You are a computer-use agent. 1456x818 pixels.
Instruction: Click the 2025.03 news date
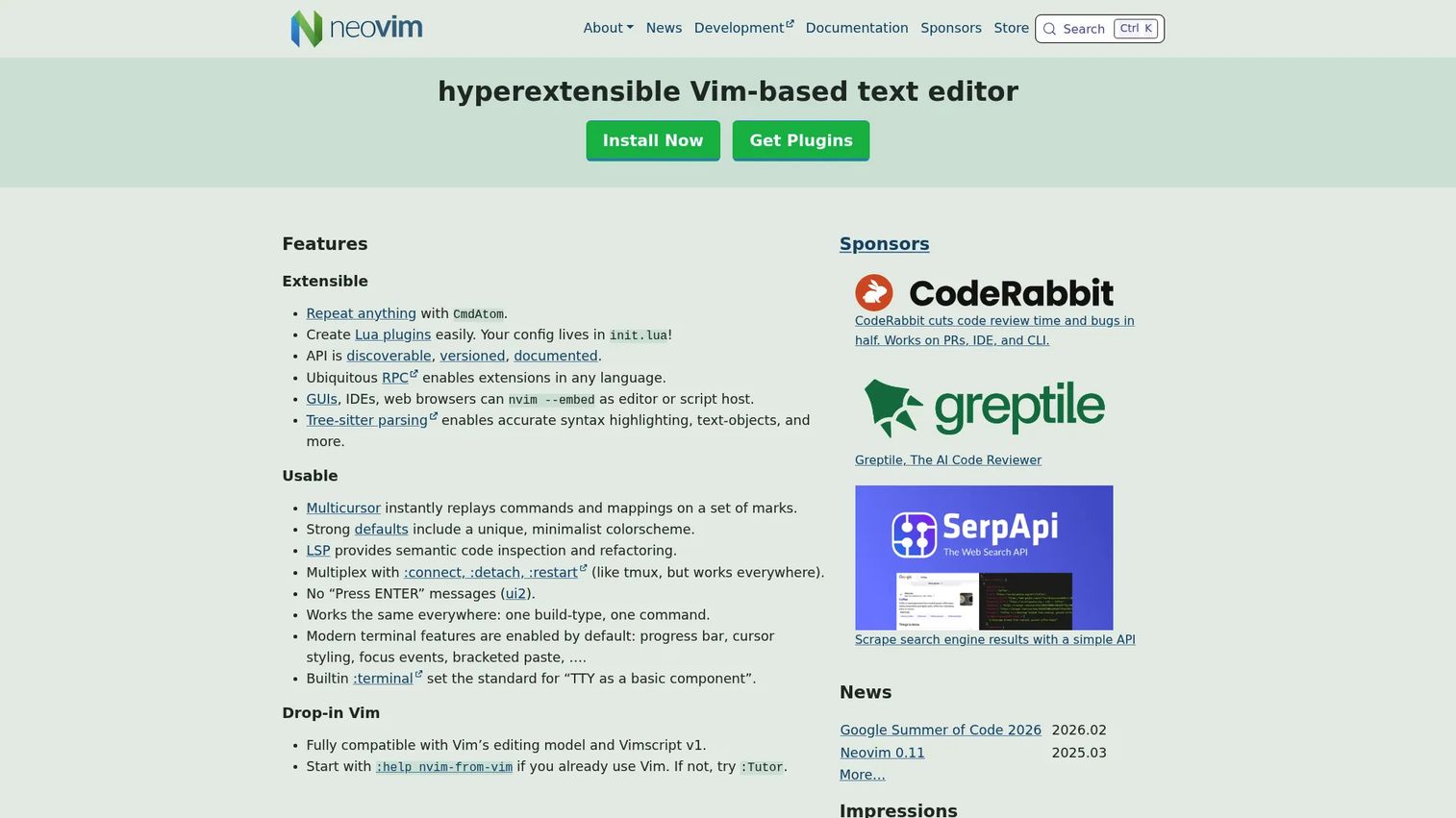[x=1079, y=753]
